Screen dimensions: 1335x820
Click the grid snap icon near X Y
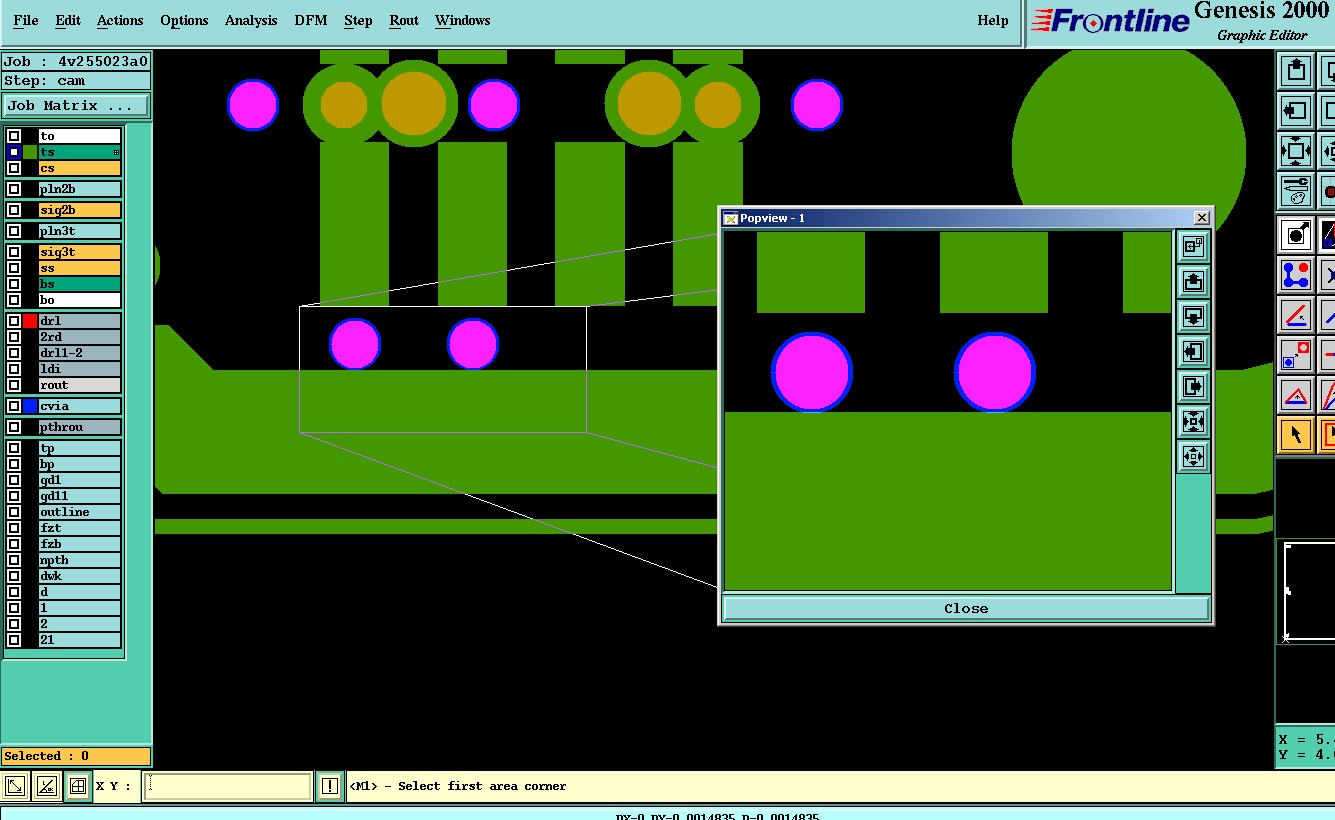77,786
